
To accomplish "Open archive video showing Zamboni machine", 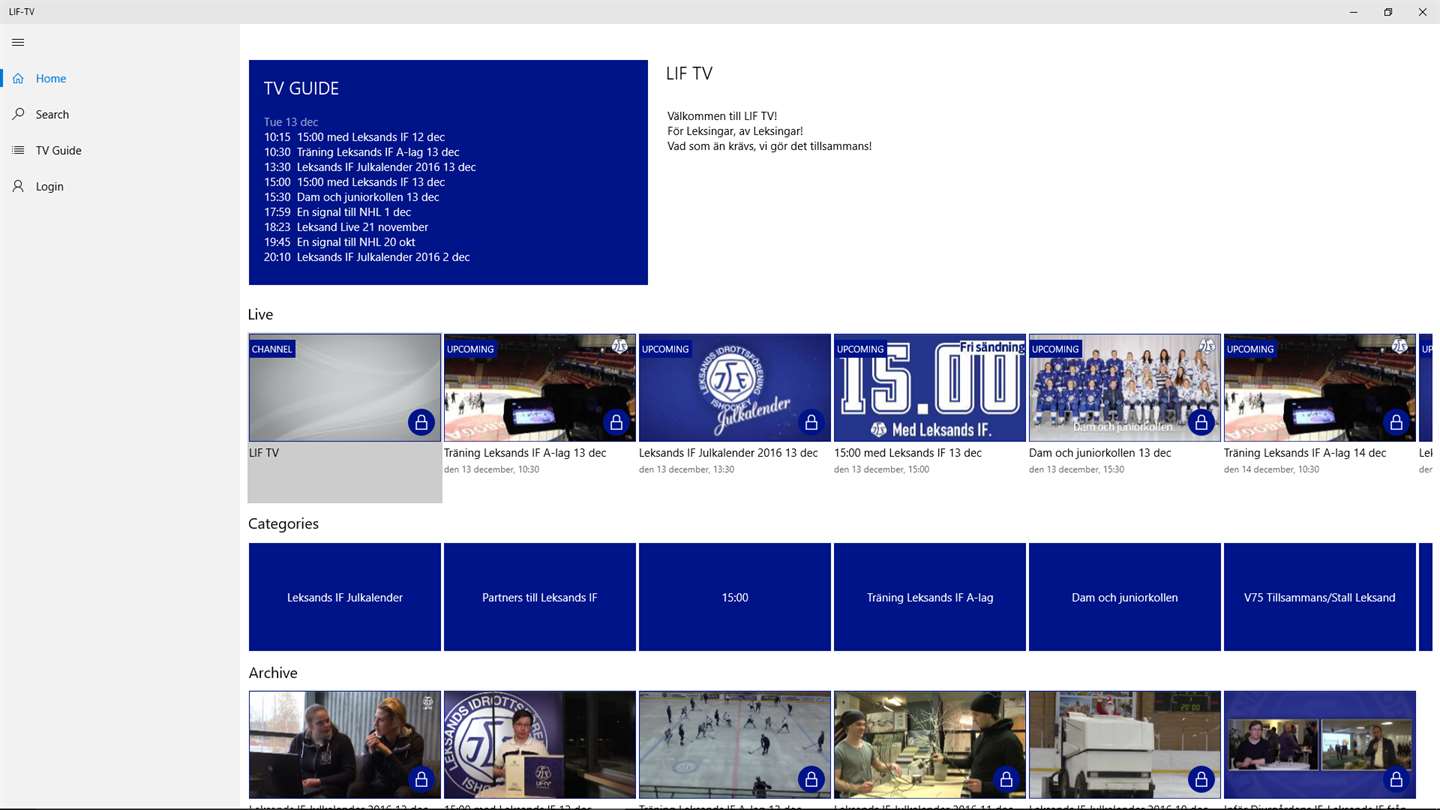I will click(x=1125, y=744).
